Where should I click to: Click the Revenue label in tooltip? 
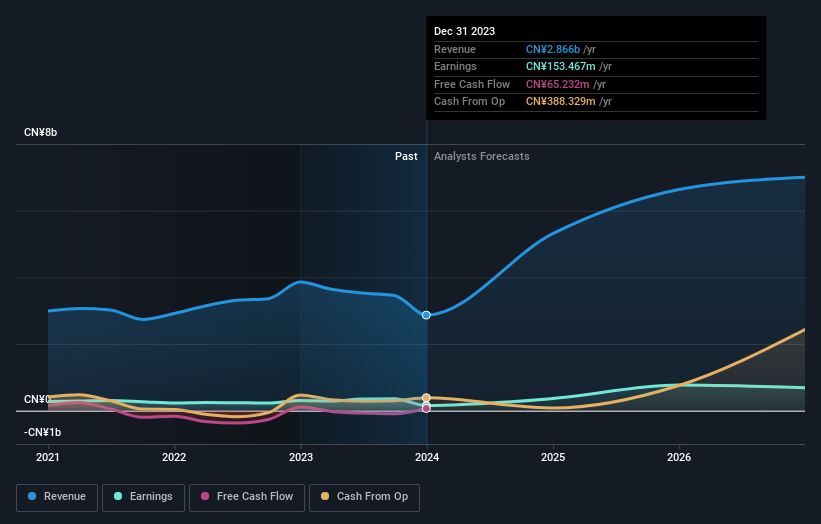tap(455, 49)
